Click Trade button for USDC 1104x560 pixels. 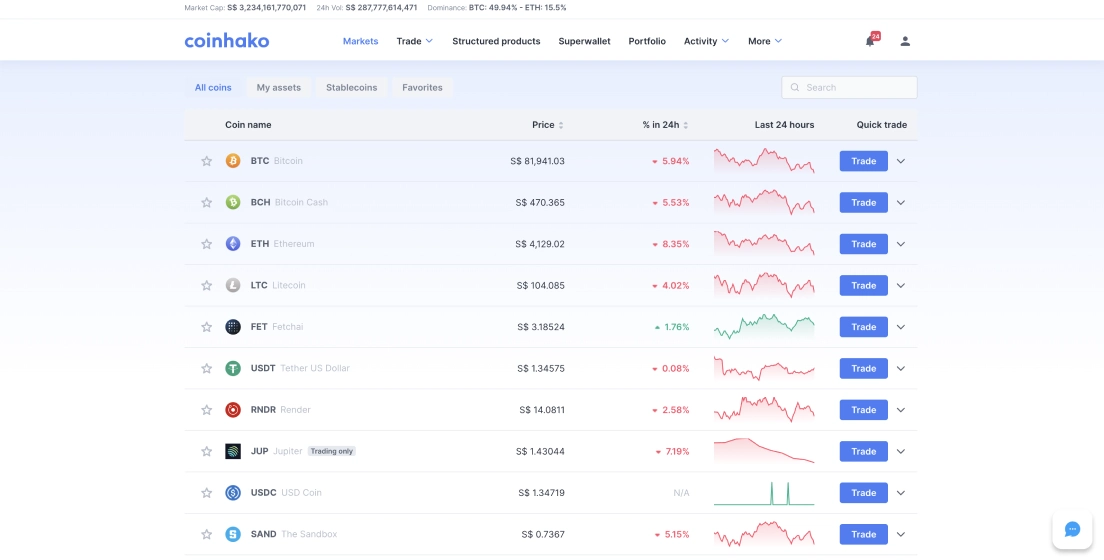(x=863, y=493)
